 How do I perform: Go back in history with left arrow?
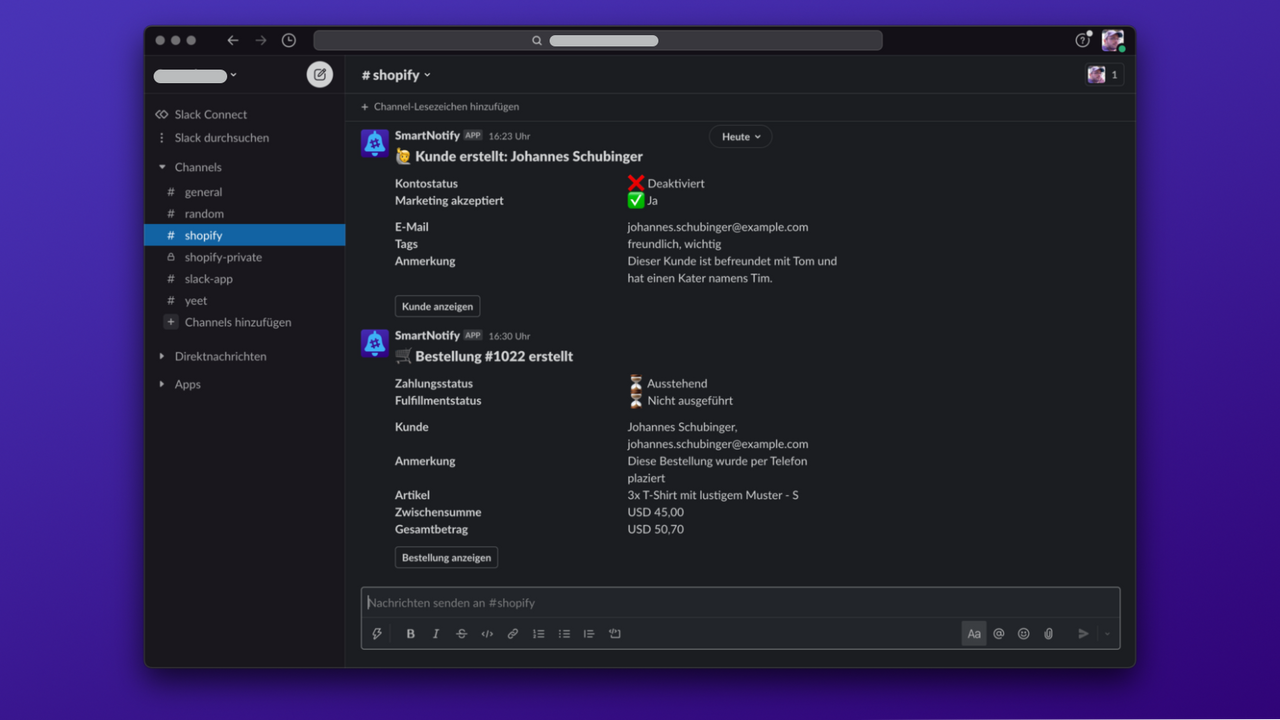[233, 40]
